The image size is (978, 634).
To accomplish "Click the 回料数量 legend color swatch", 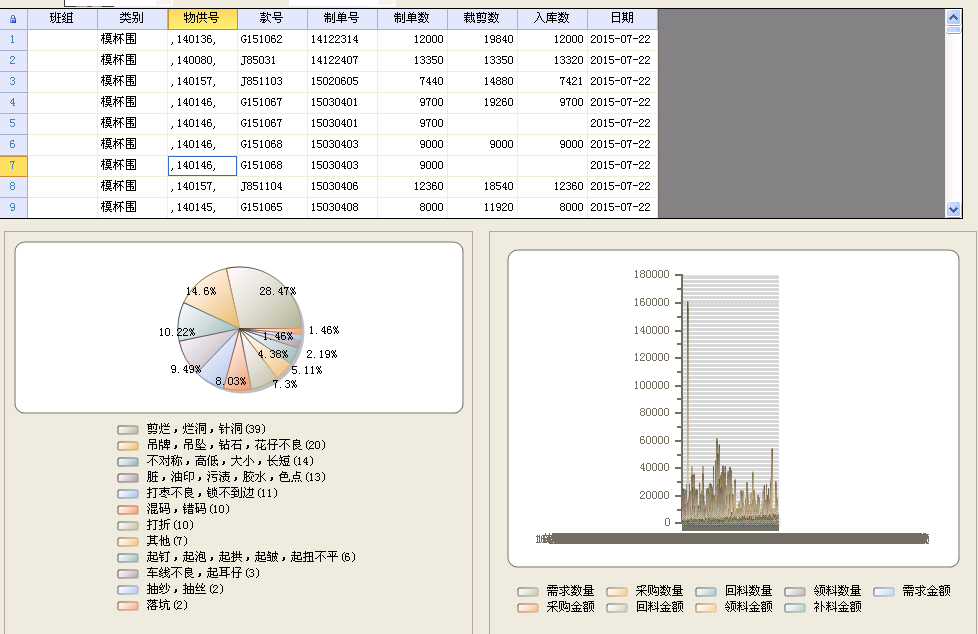I will (706, 592).
